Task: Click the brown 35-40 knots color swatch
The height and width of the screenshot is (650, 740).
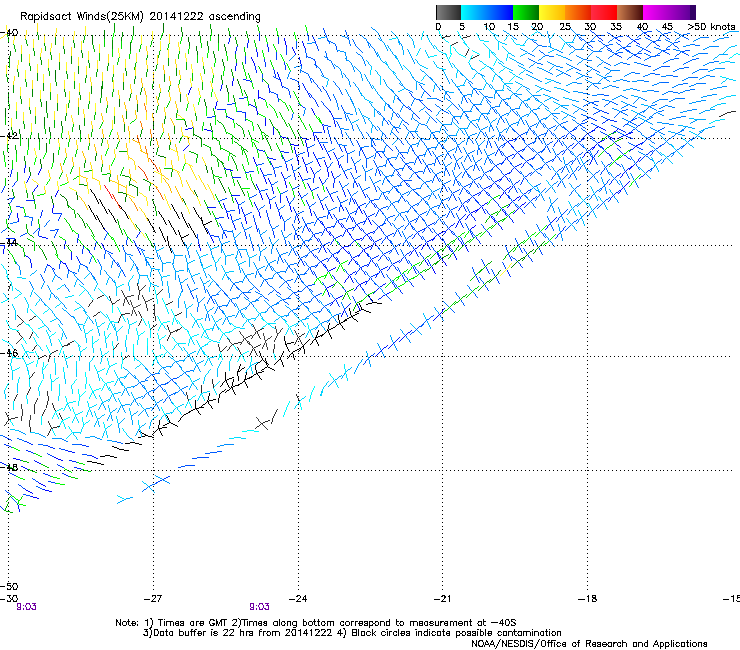Action: point(630,12)
